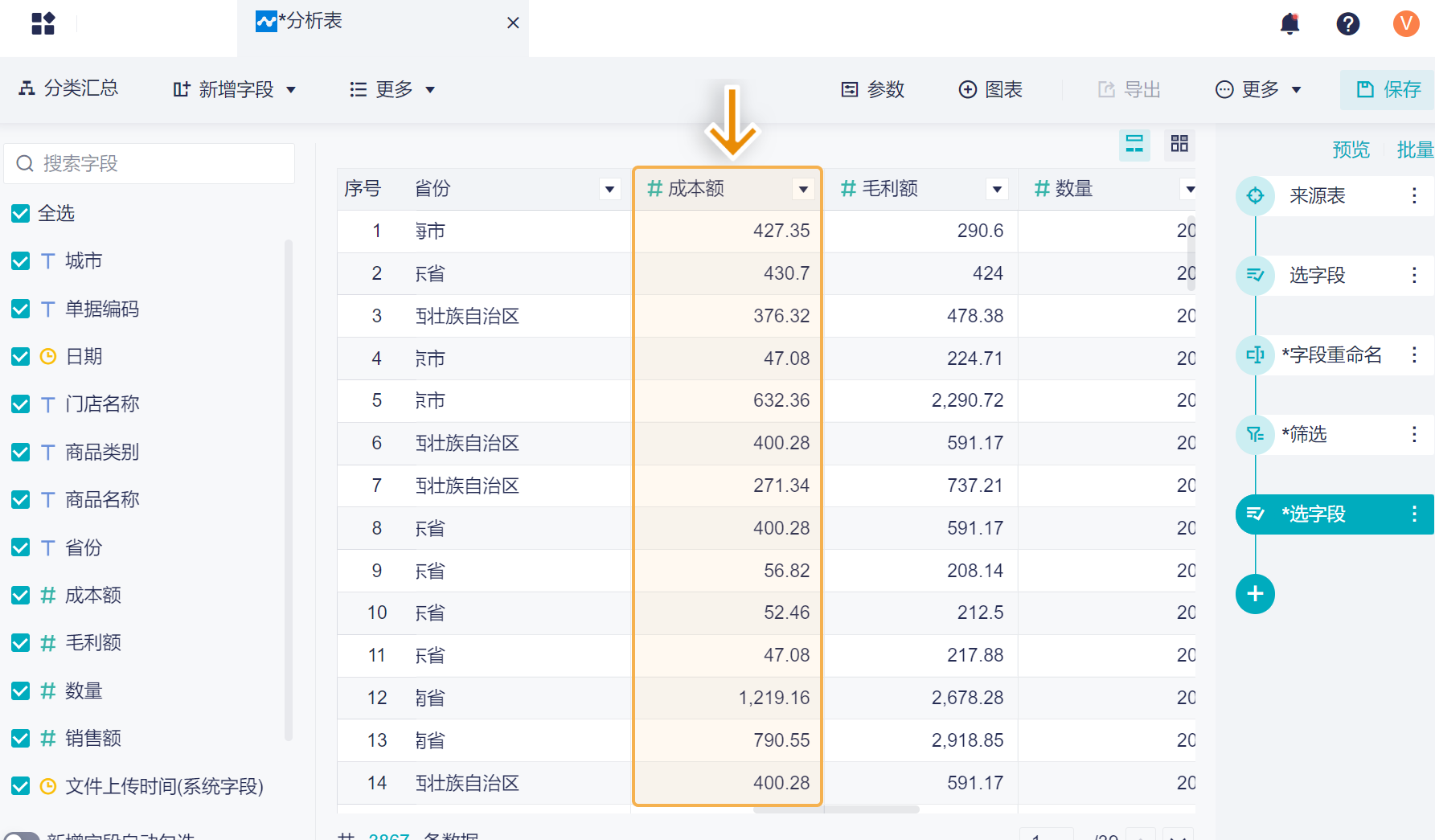Screen dimensions: 1435x840
Task: Uncheck the 商品类别 field checkbox
Action: point(21,452)
